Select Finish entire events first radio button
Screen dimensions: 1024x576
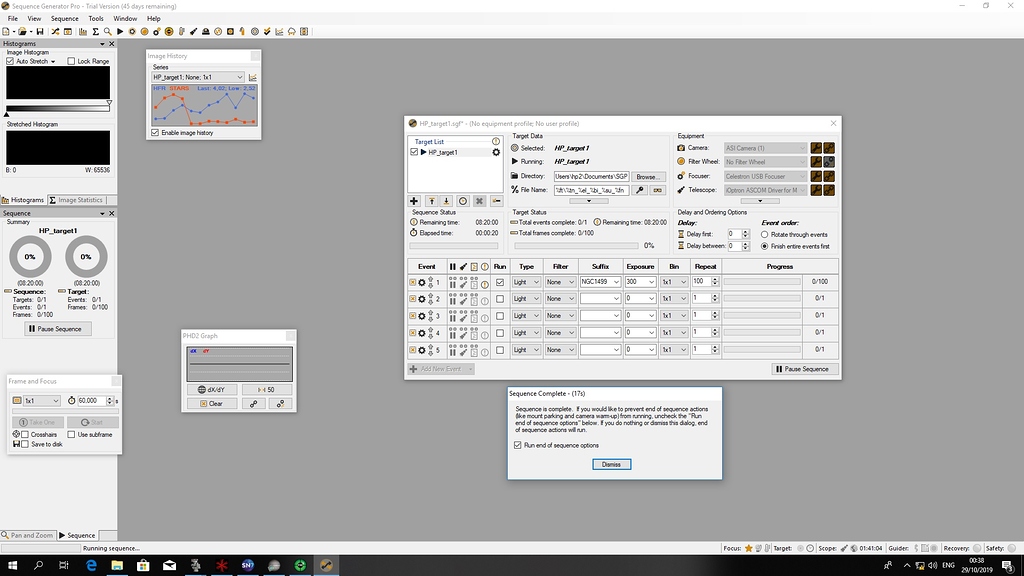pos(765,246)
